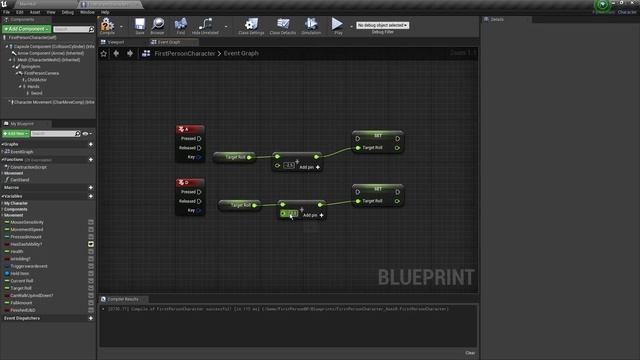Click the blueprint graph icon beside FirstPersonCharacter breadcrumb
640x360 pixels.
(x=146, y=53)
